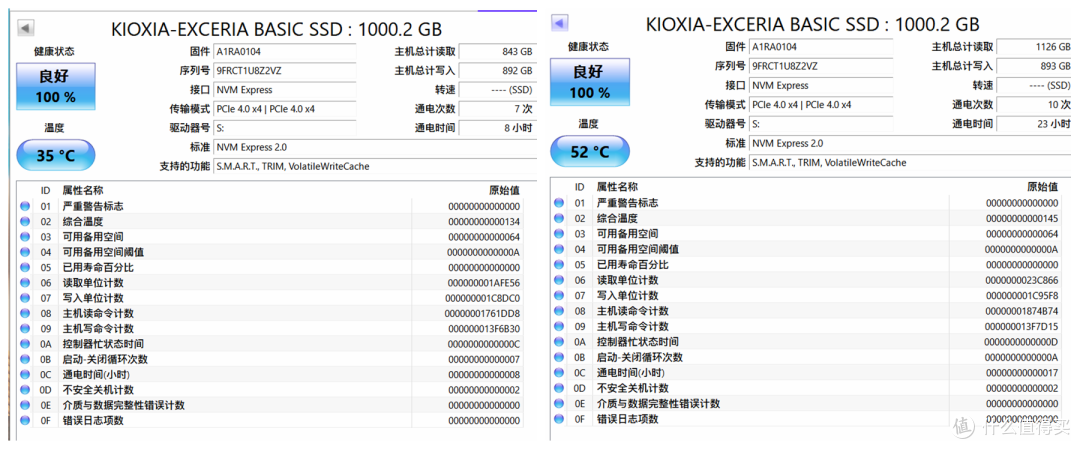
Task: Click the 892 GB host total writes field
Action: click(x=497, y=71)
